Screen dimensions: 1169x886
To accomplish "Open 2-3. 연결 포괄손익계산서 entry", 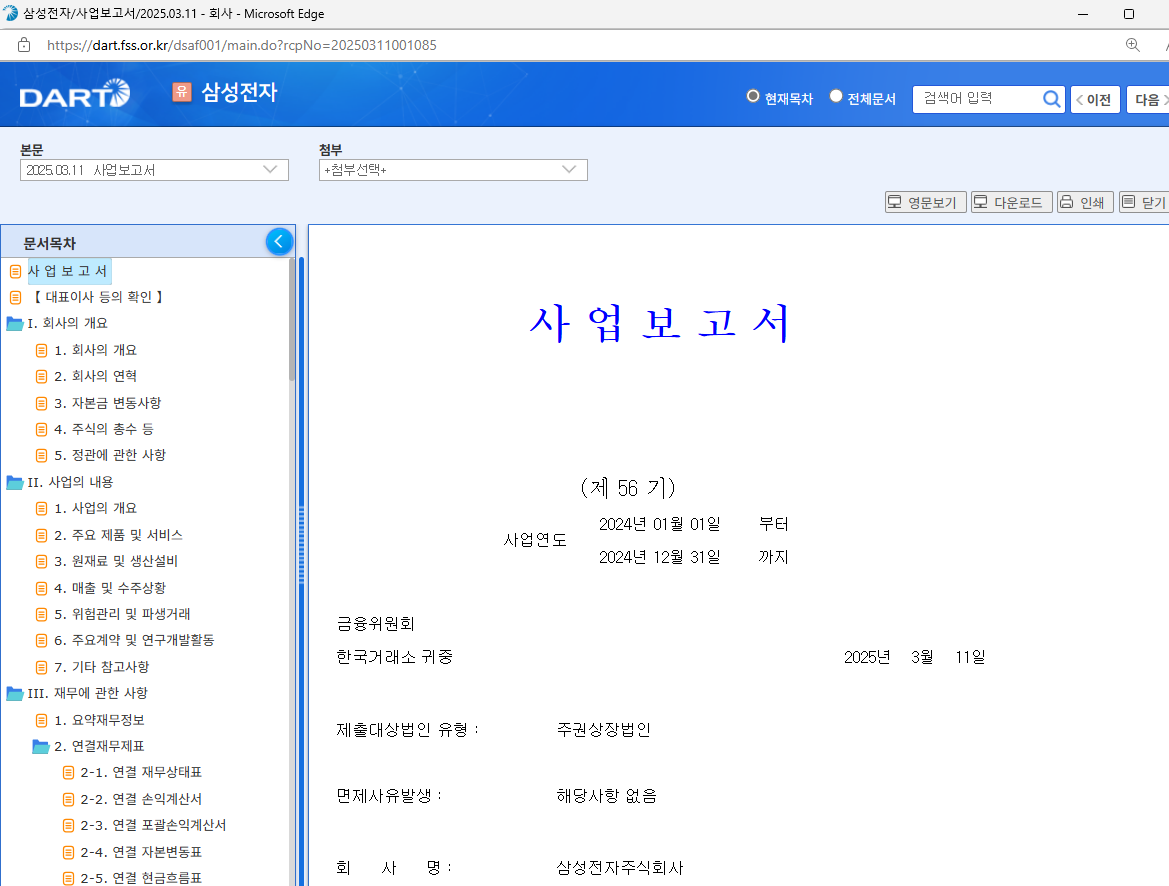I will tap(153, 825).
